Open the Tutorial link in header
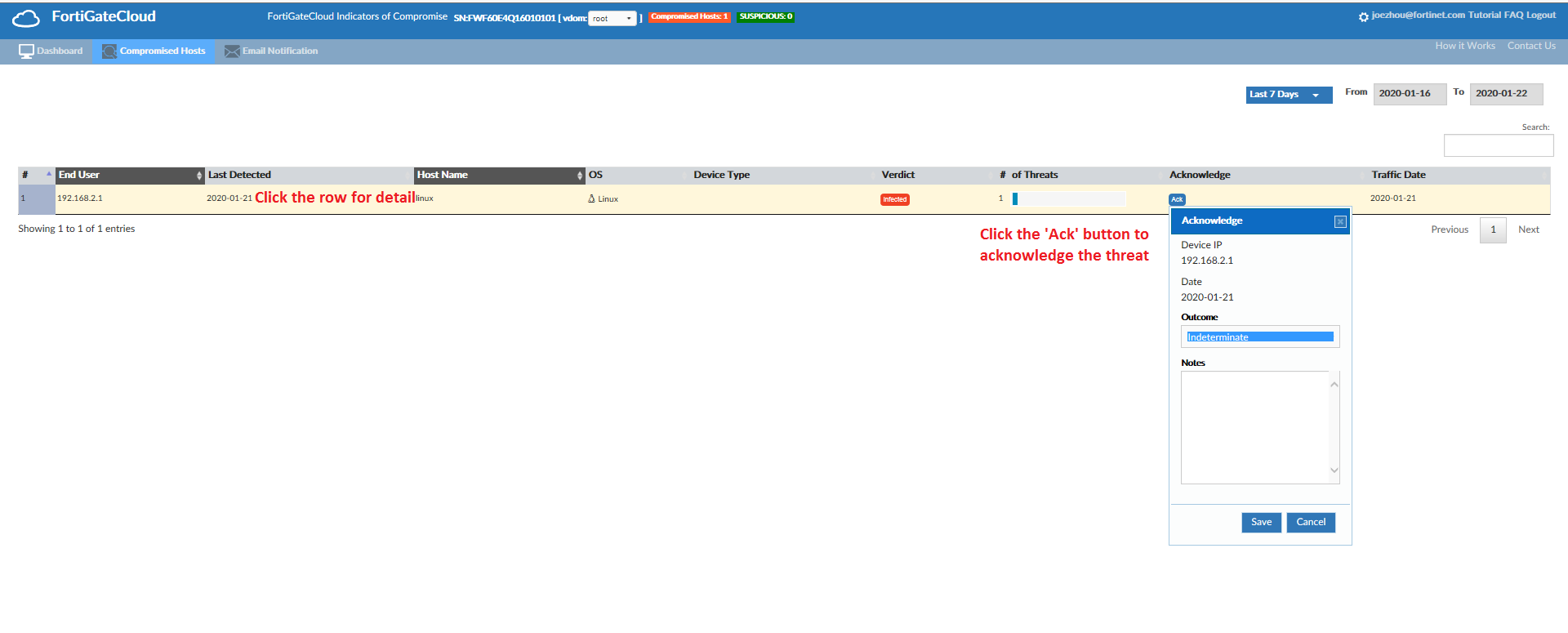 click(x=1484, y=16)
